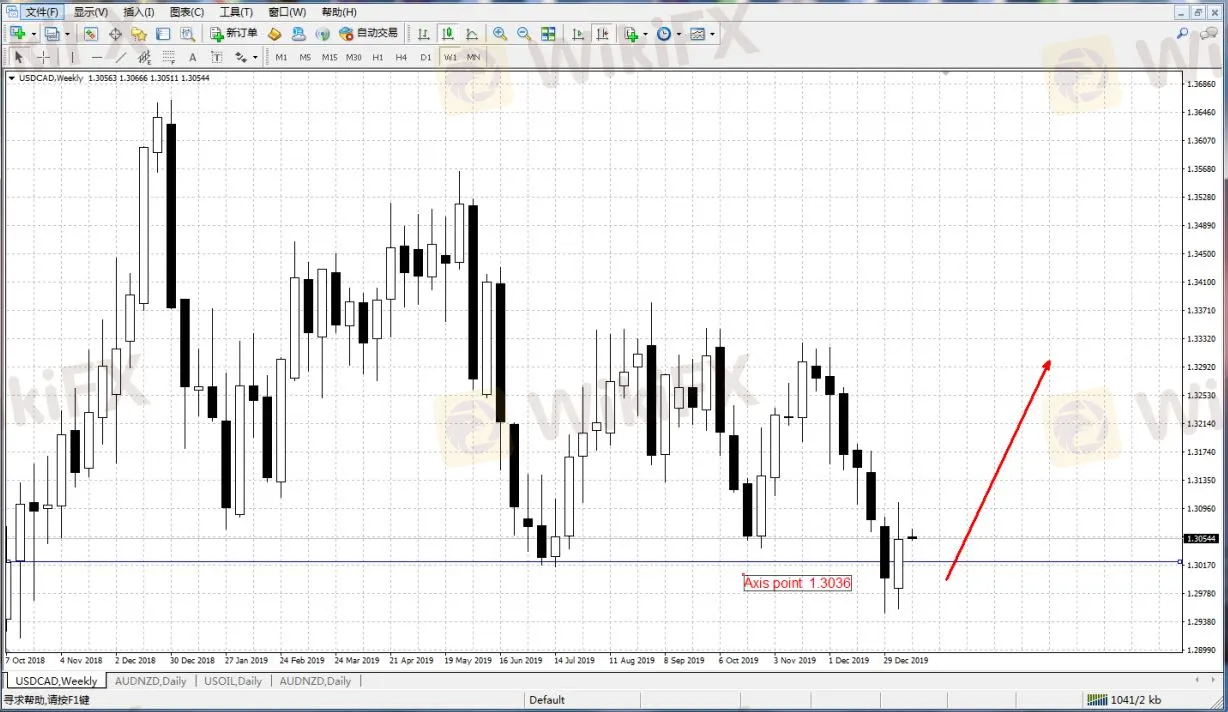
Task: Open the 显示(V) menu
Action: pos(91,12)
